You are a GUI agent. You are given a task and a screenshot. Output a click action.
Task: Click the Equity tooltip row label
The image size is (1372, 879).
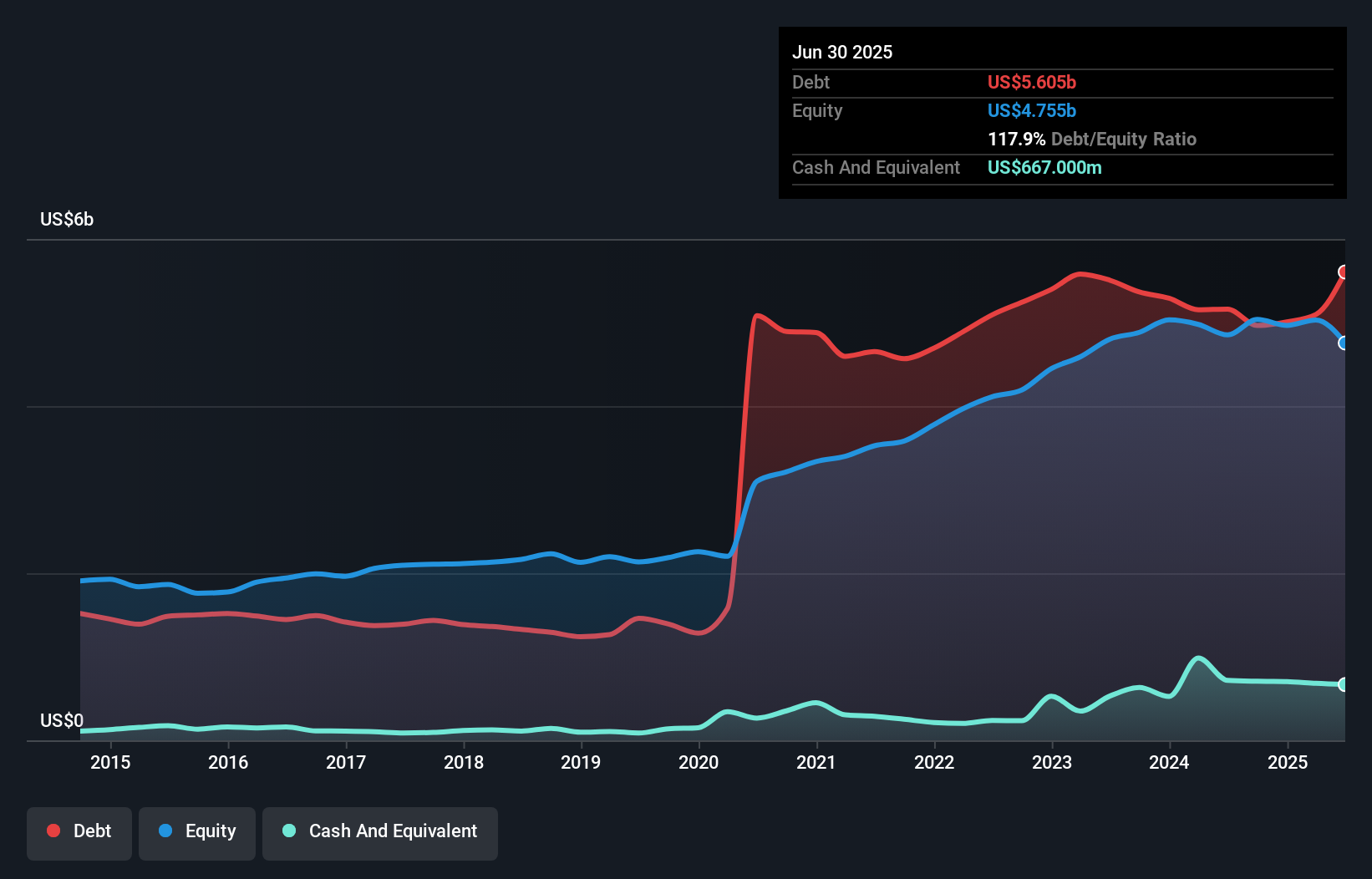pyautogui.click(x=817, y=110)
